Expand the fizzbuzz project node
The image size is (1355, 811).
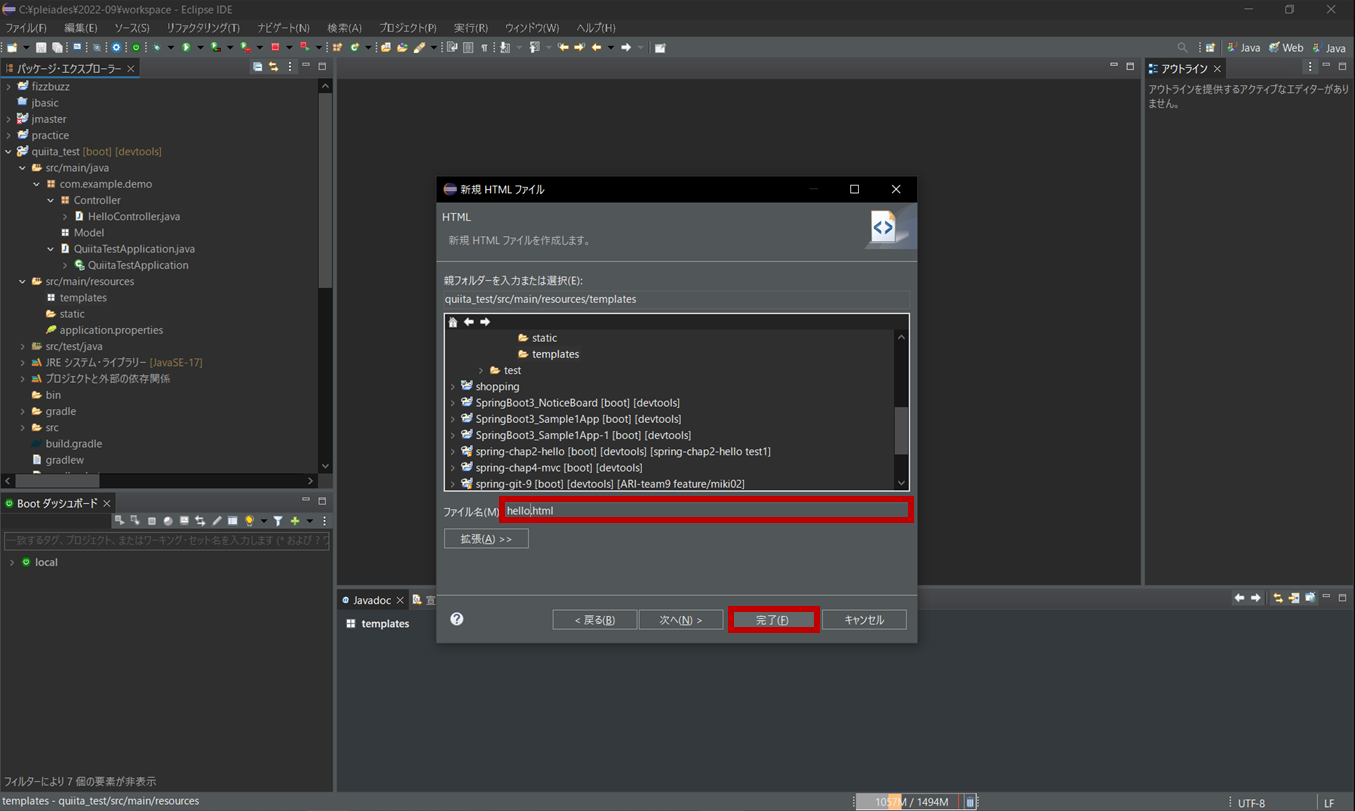(9, 87)
